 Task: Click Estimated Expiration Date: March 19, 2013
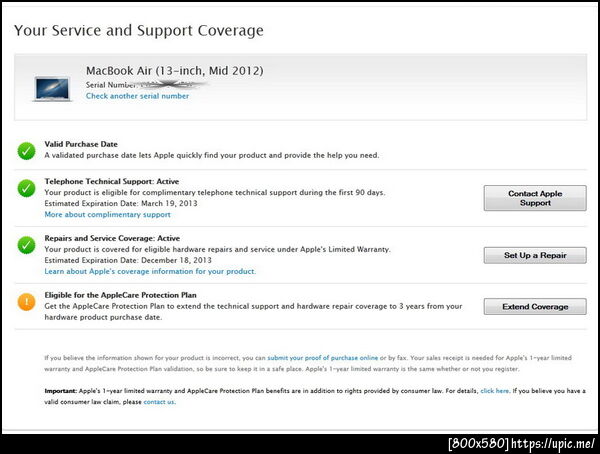pos(121,204)
